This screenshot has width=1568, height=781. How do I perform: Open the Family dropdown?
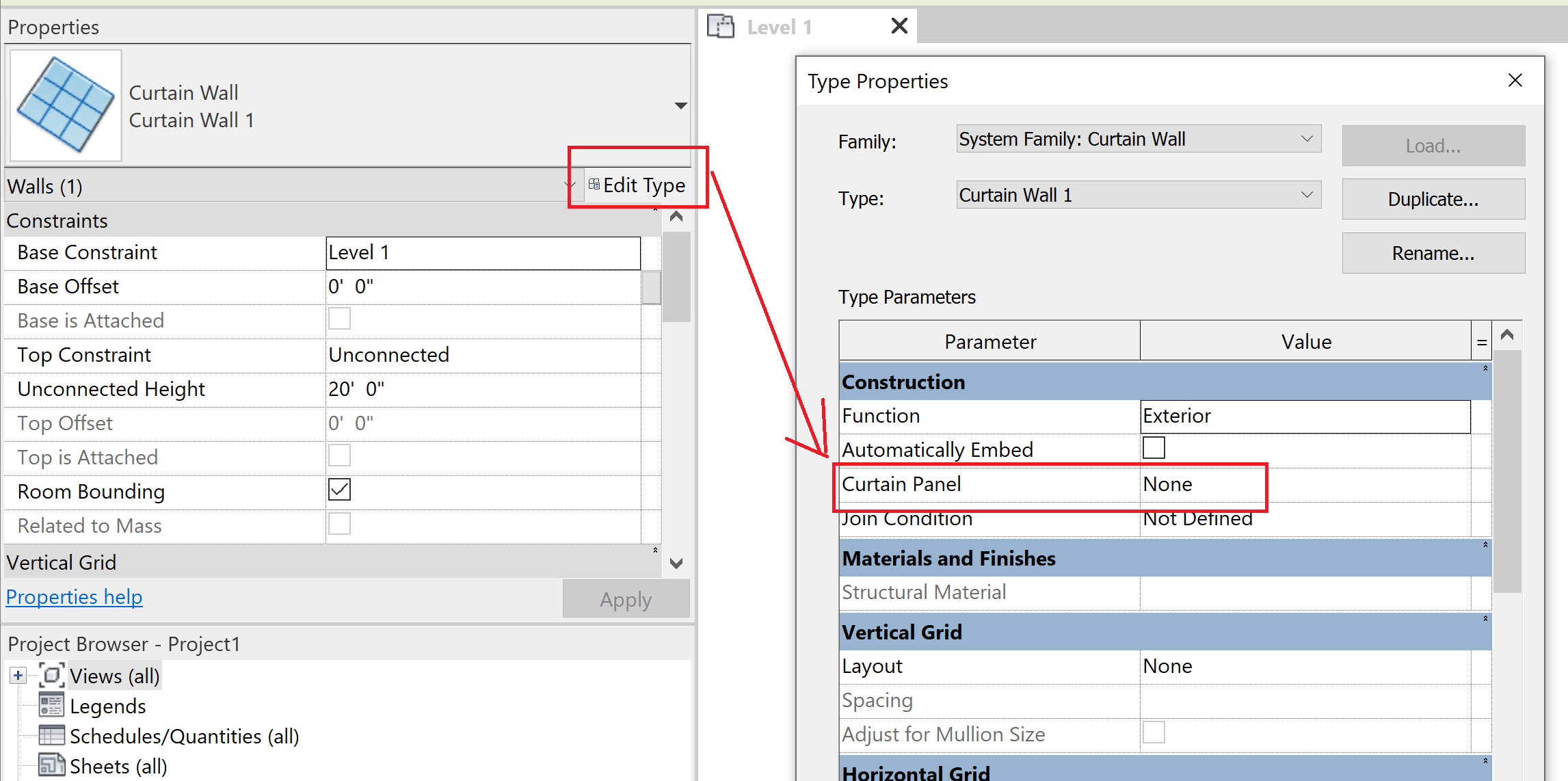1308,138
